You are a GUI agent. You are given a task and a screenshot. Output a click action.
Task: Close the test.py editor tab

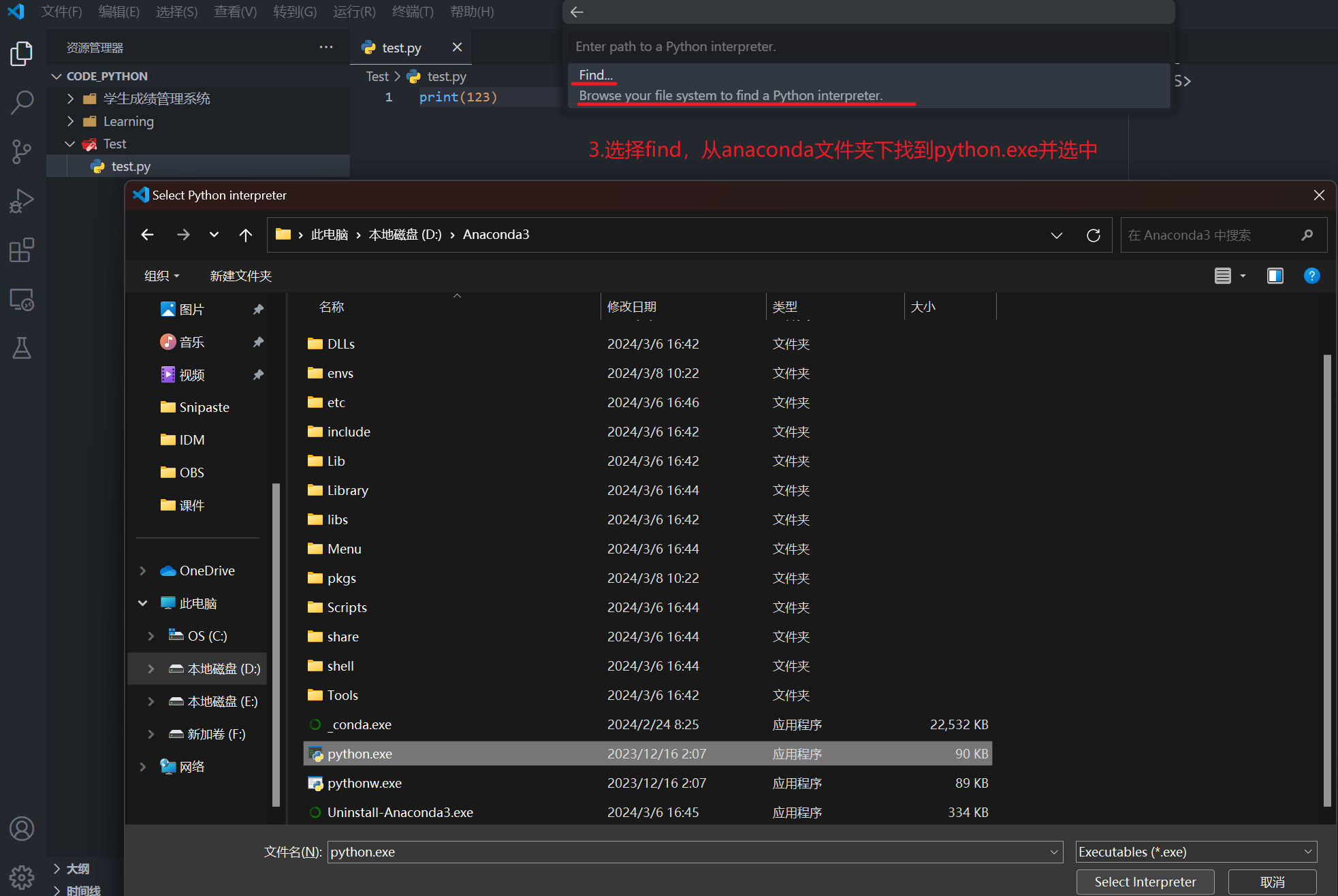[457, 47]
